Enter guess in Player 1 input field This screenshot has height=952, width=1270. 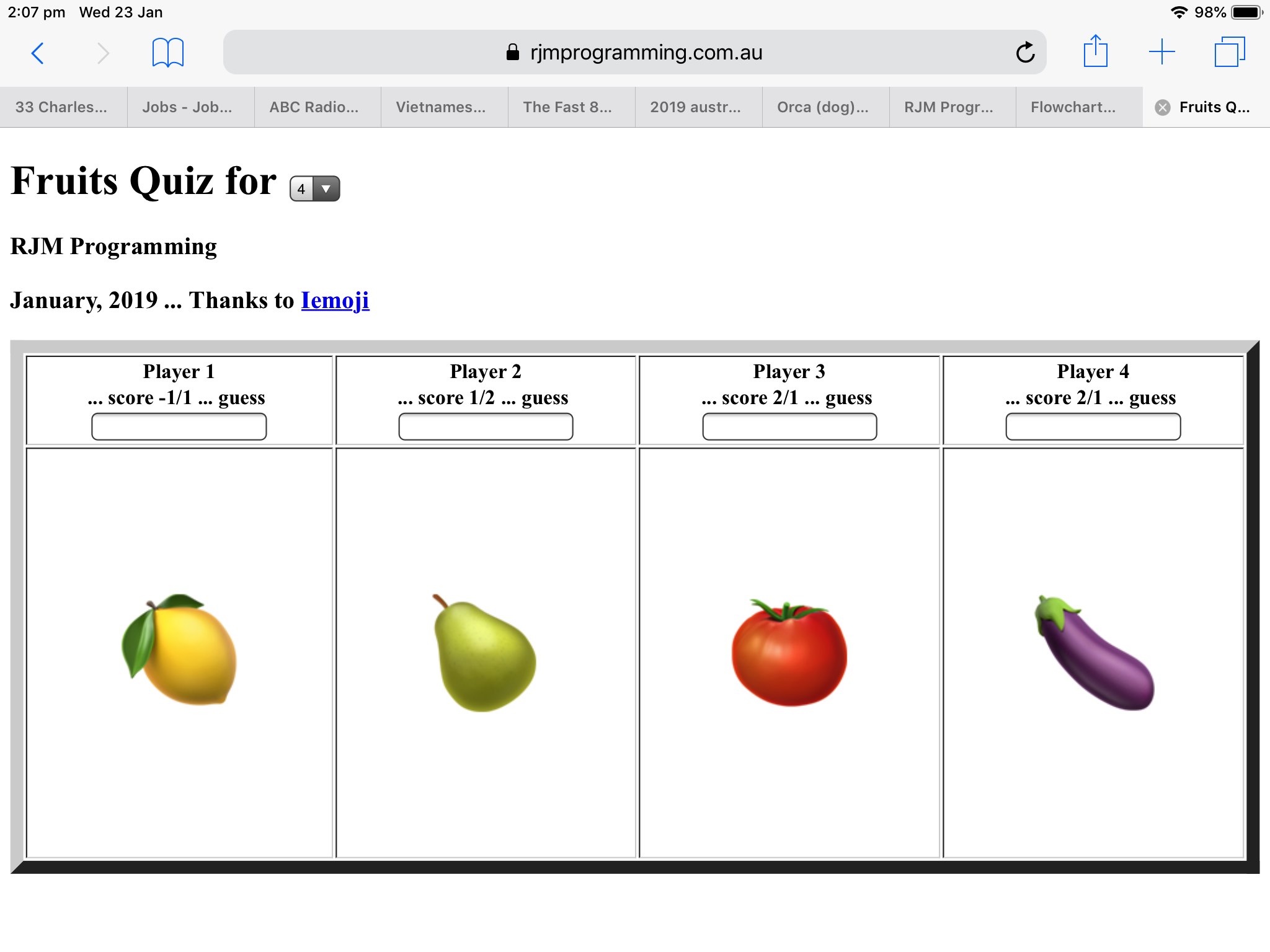pos(179,426)
